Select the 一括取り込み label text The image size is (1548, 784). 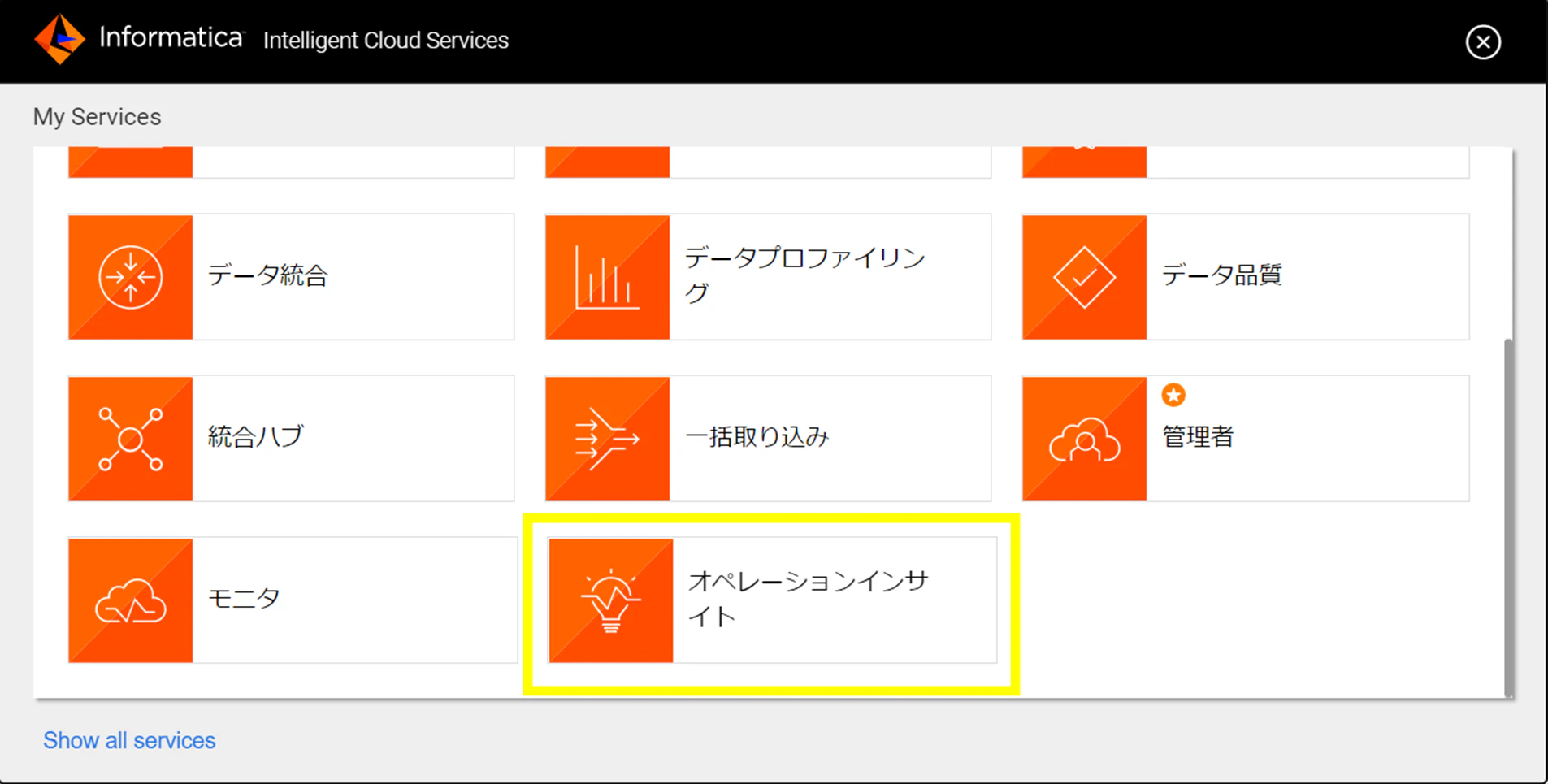tap(757, 437)
